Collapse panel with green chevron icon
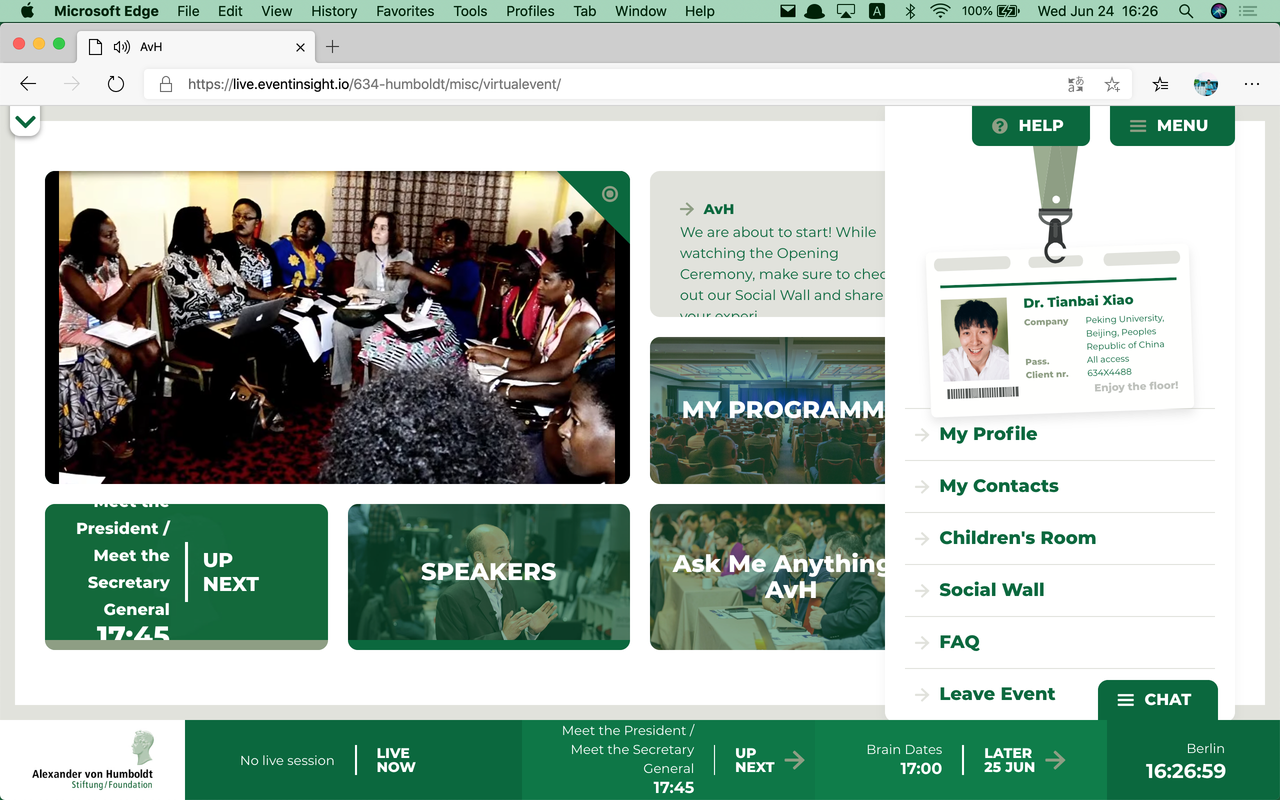The width and height of the screenshot is (1280, 800). [x=25, y=122]
